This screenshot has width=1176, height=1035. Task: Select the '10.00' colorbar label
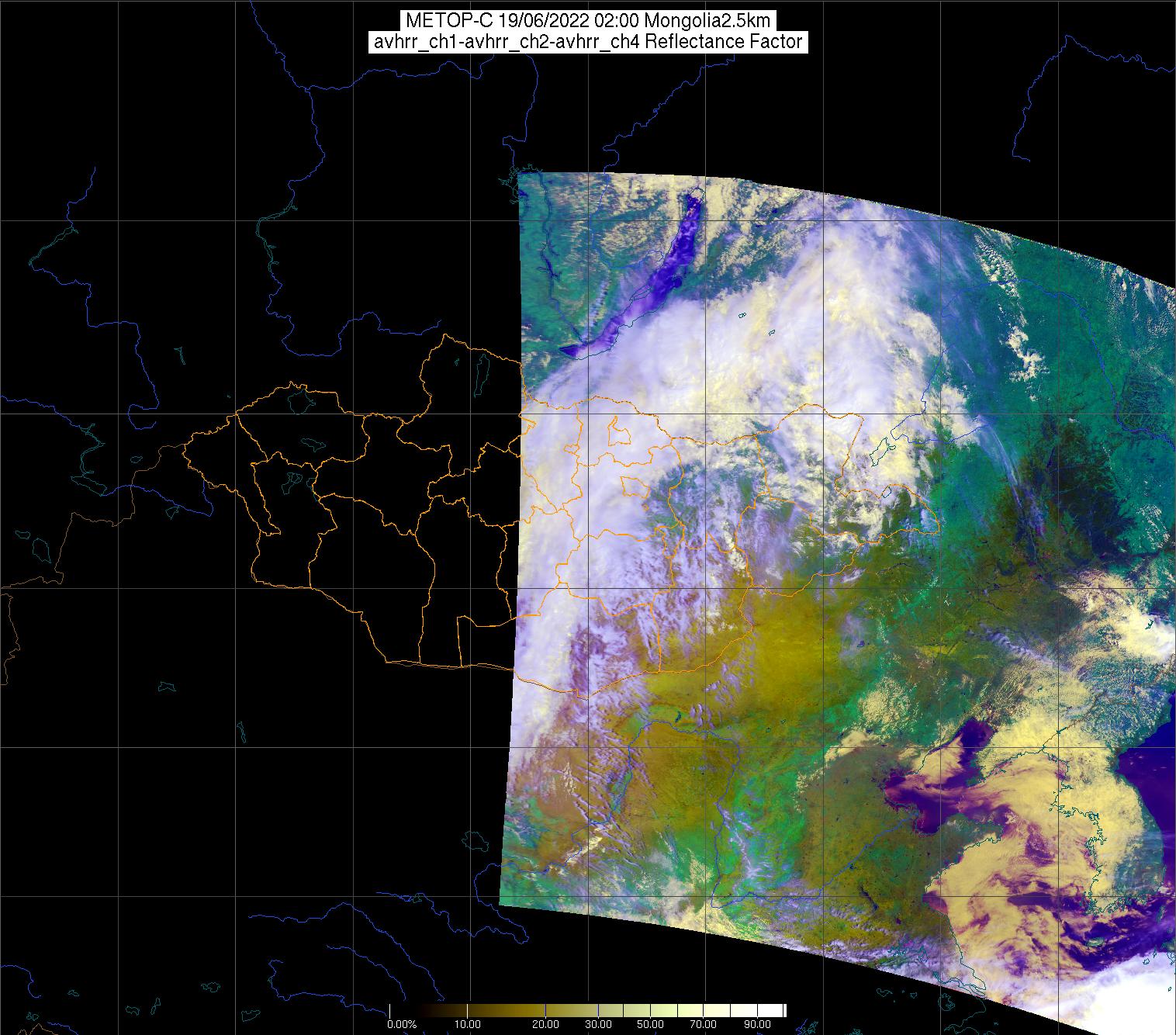point(468,1025)
